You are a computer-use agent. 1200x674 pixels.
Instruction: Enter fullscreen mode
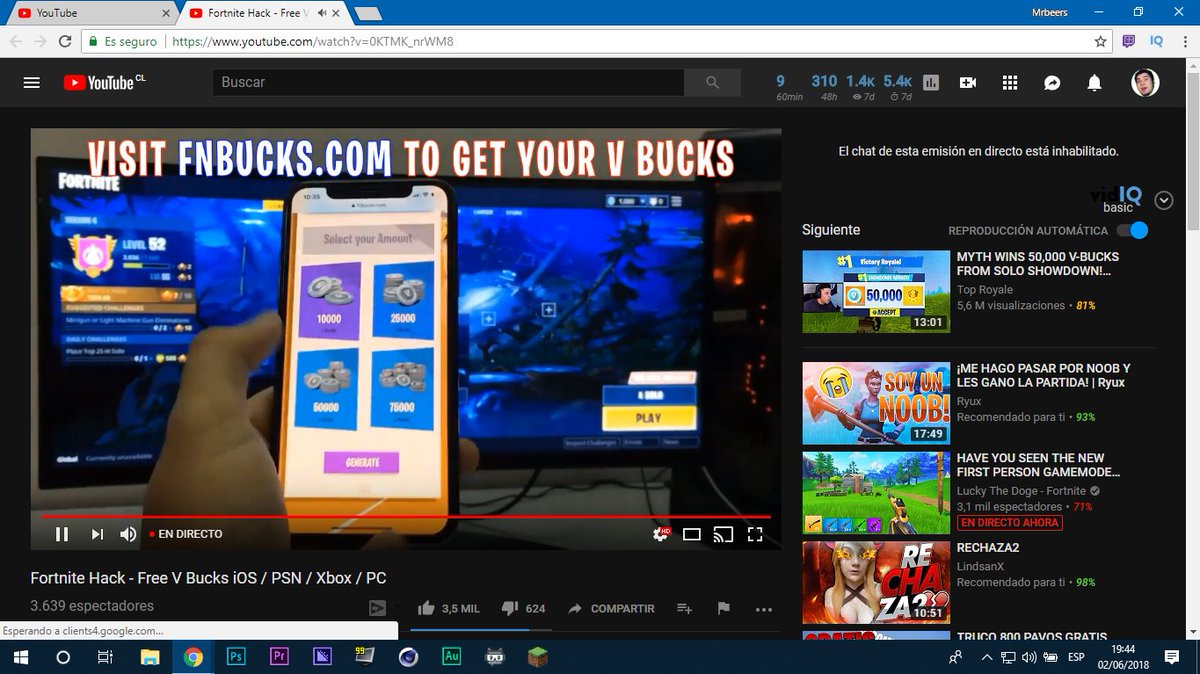tap(756, 534)
